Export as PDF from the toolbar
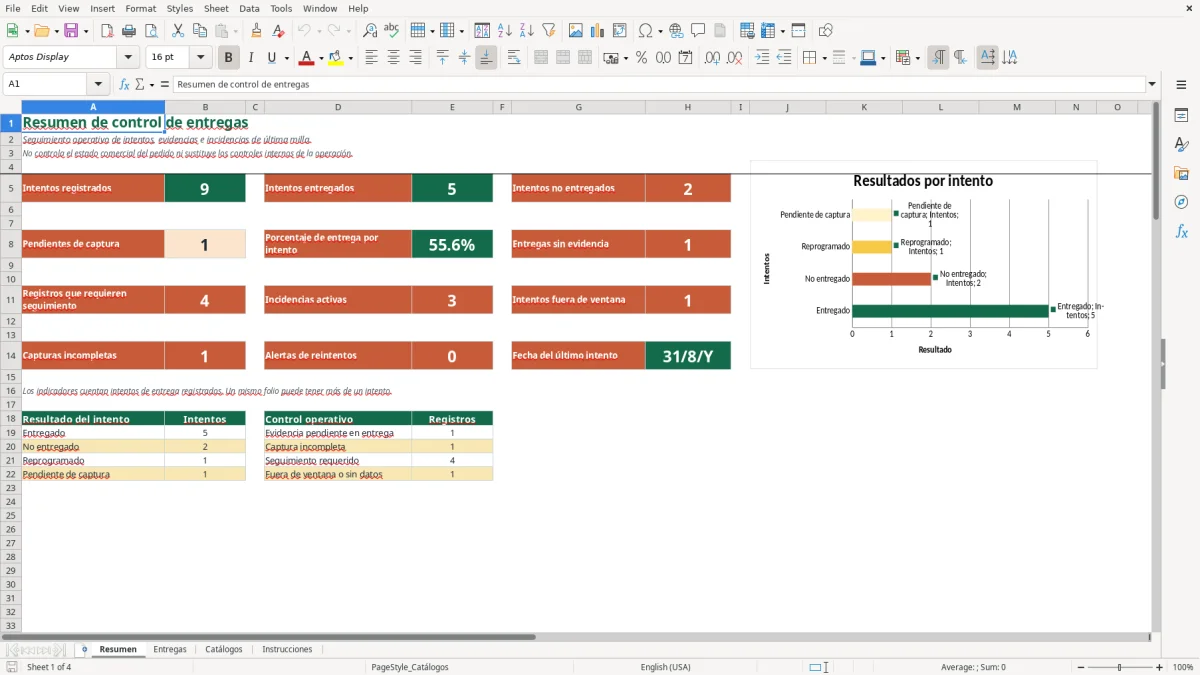 click(x=107, y=31)
